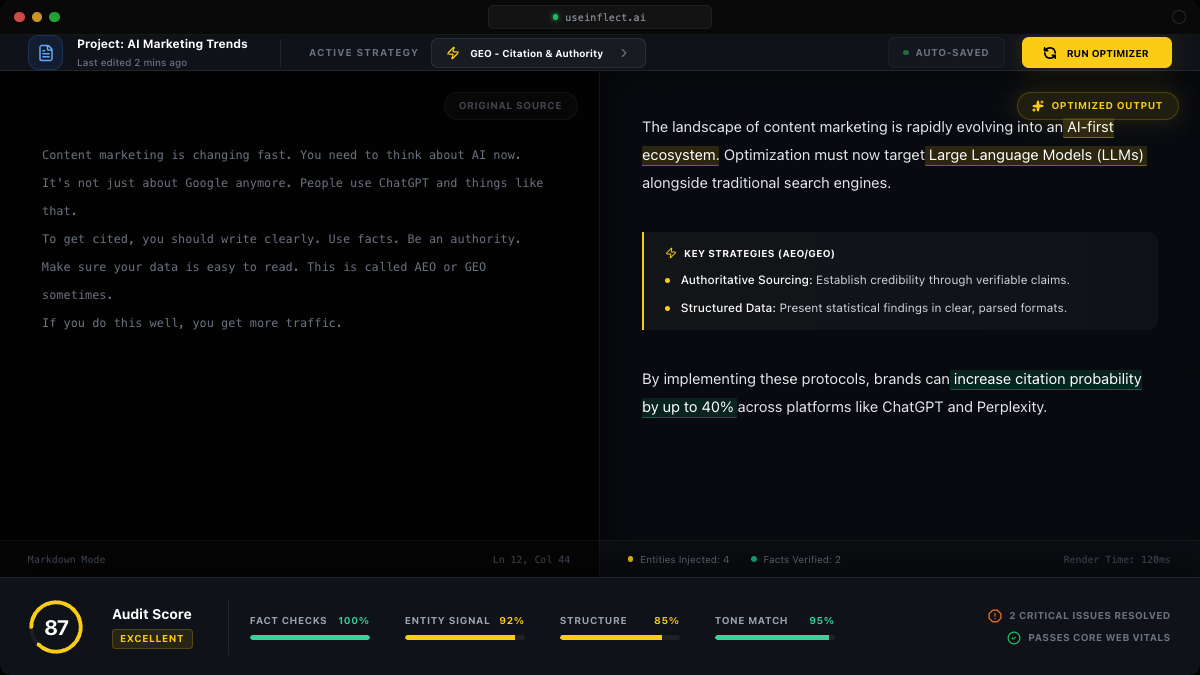Image resolution: width=1200 pixels, height=675 pixels.
Task: Click the green dot in Auto-Saved
Action: coord(906,53)
